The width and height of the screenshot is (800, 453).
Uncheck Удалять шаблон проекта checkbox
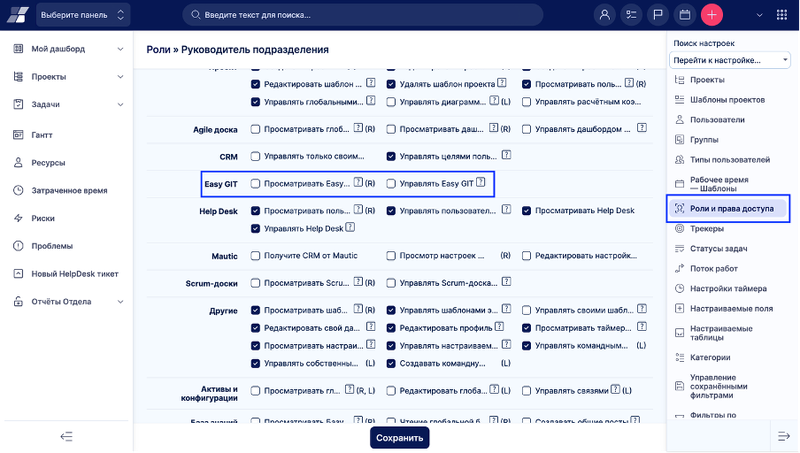(391, 84)
